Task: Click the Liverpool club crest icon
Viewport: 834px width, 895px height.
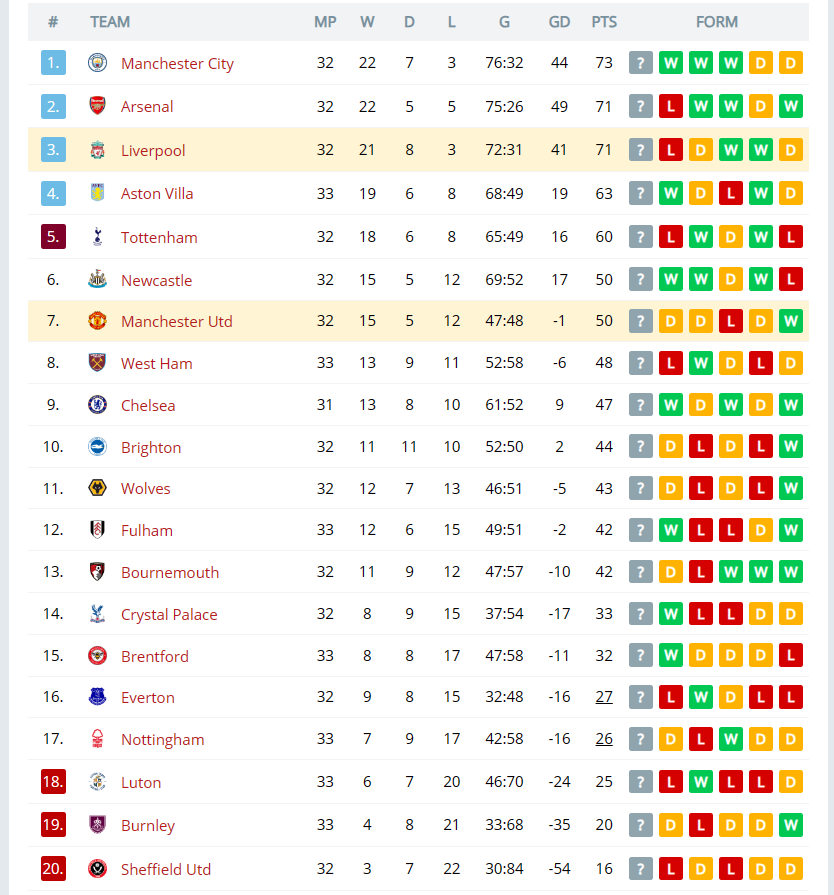Action: [98, 150]
